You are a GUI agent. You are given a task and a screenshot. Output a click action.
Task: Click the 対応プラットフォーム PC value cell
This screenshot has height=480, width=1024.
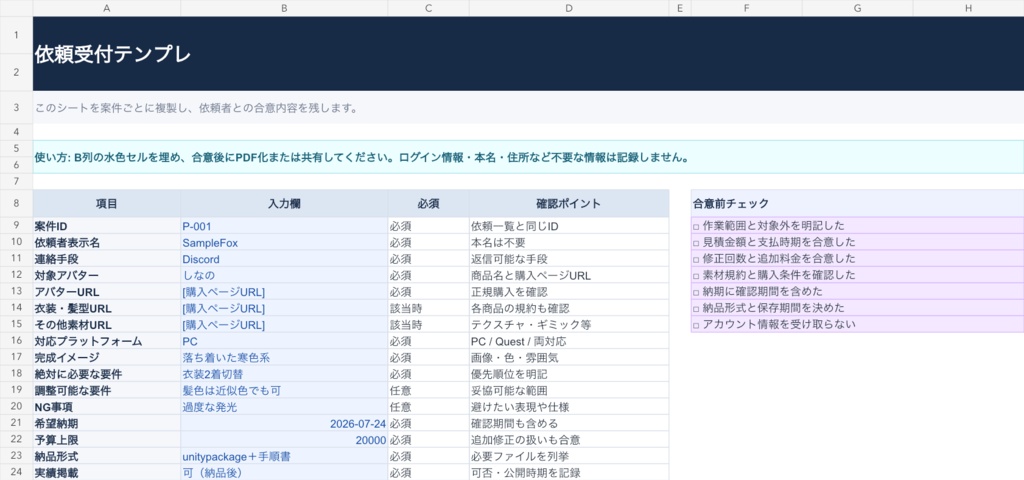click(x=284, y=342)
